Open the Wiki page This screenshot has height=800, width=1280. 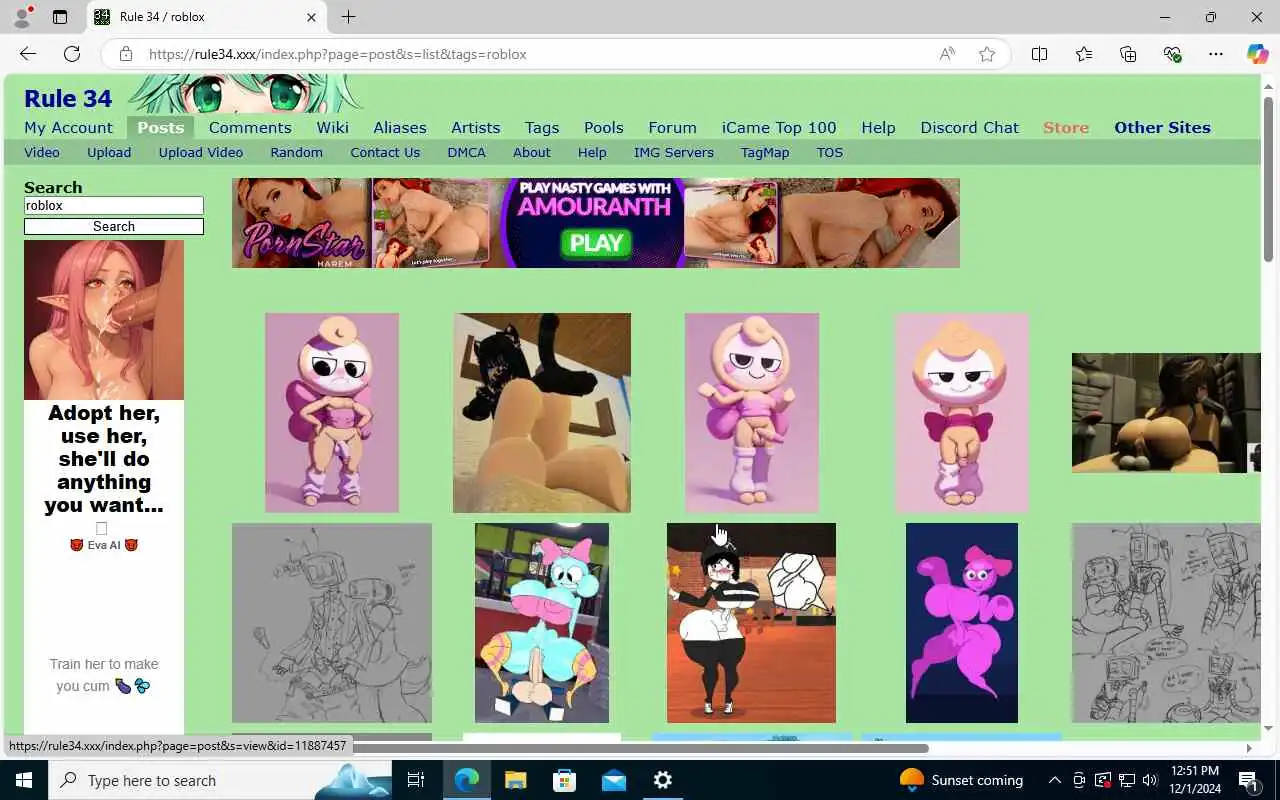click(333, 127)
